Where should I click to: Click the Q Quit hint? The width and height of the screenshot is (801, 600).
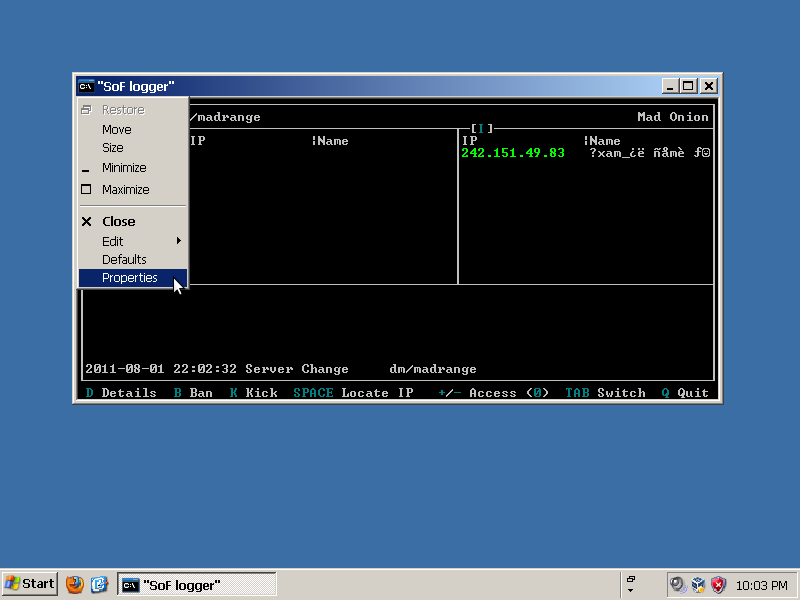click(x=685, y=393)
